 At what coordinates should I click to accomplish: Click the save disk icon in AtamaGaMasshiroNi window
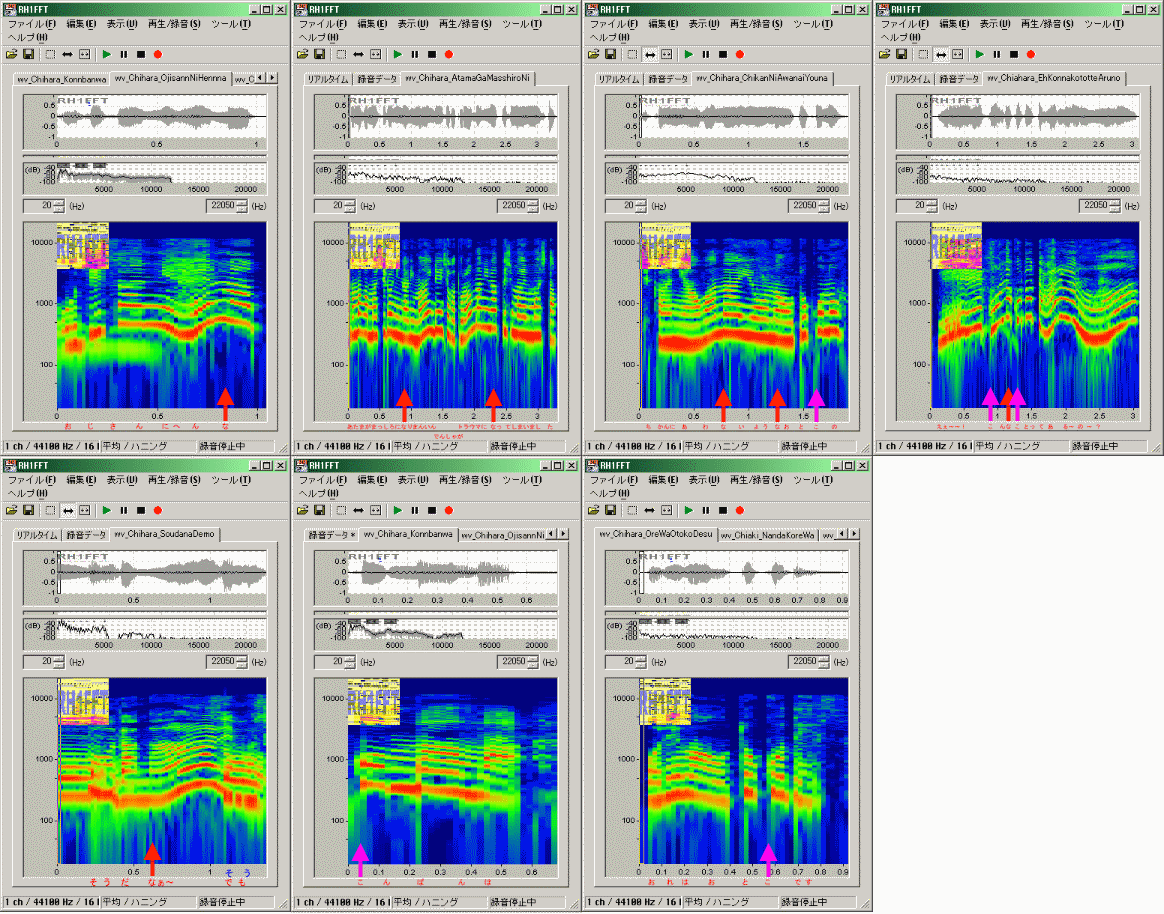319,54
